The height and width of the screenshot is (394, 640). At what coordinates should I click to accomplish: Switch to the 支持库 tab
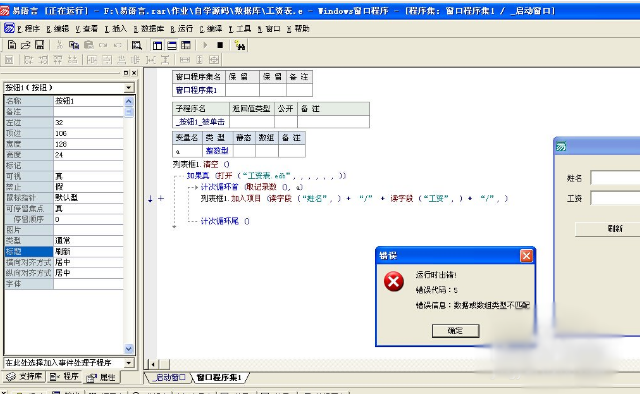click(24, 376)
